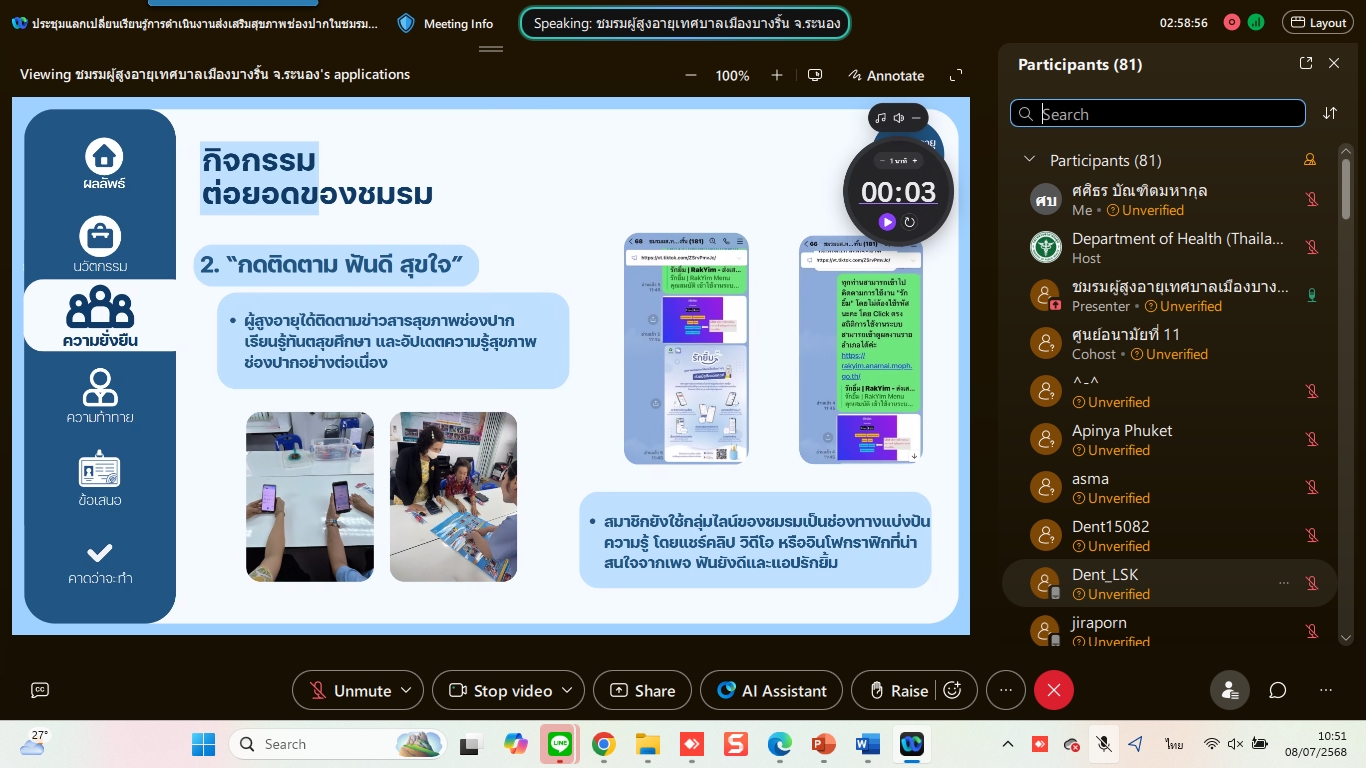Click the reactions smiley icon
Viewport: 1366px width, 768px height.
952,690
